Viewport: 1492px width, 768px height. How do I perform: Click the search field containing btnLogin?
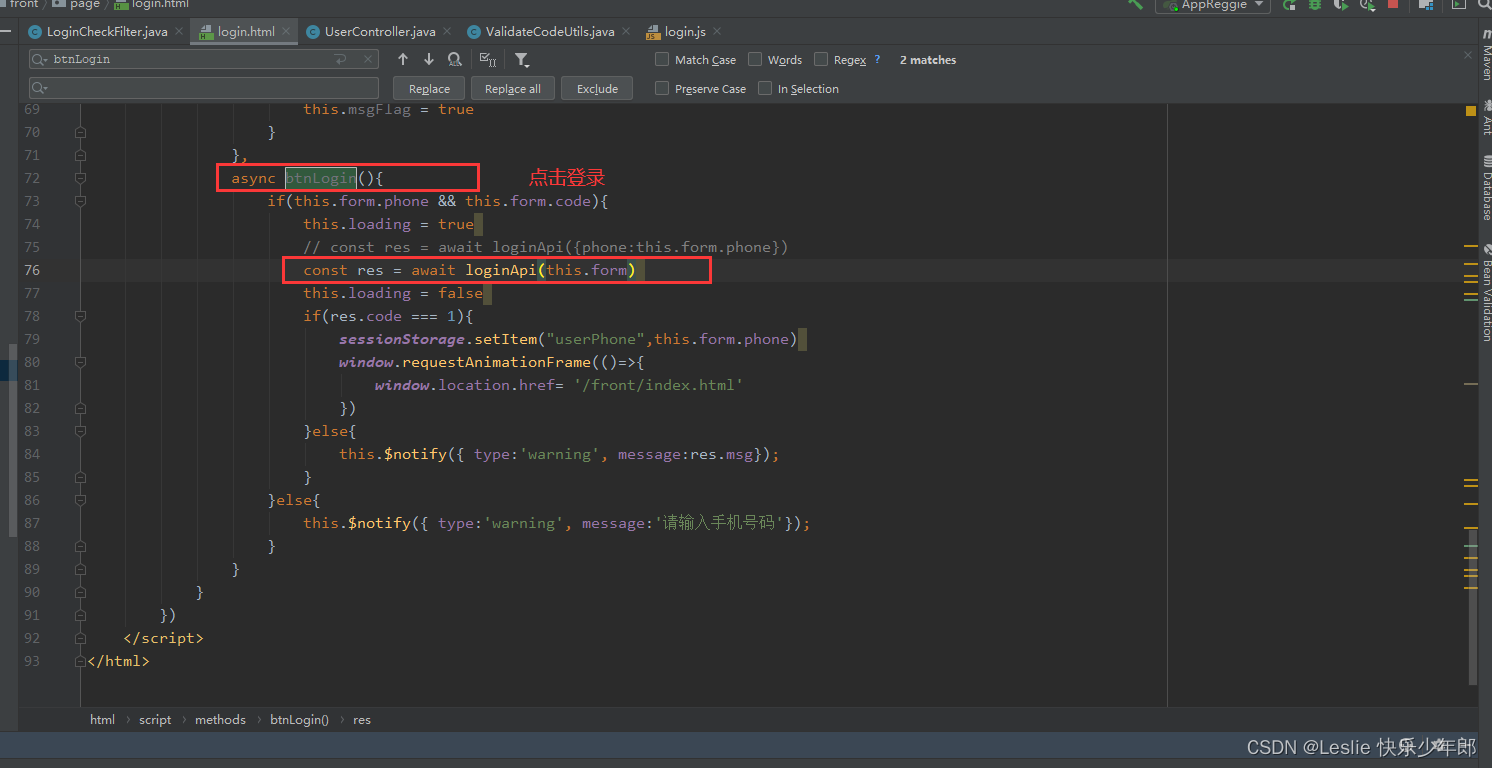[204, 59]
